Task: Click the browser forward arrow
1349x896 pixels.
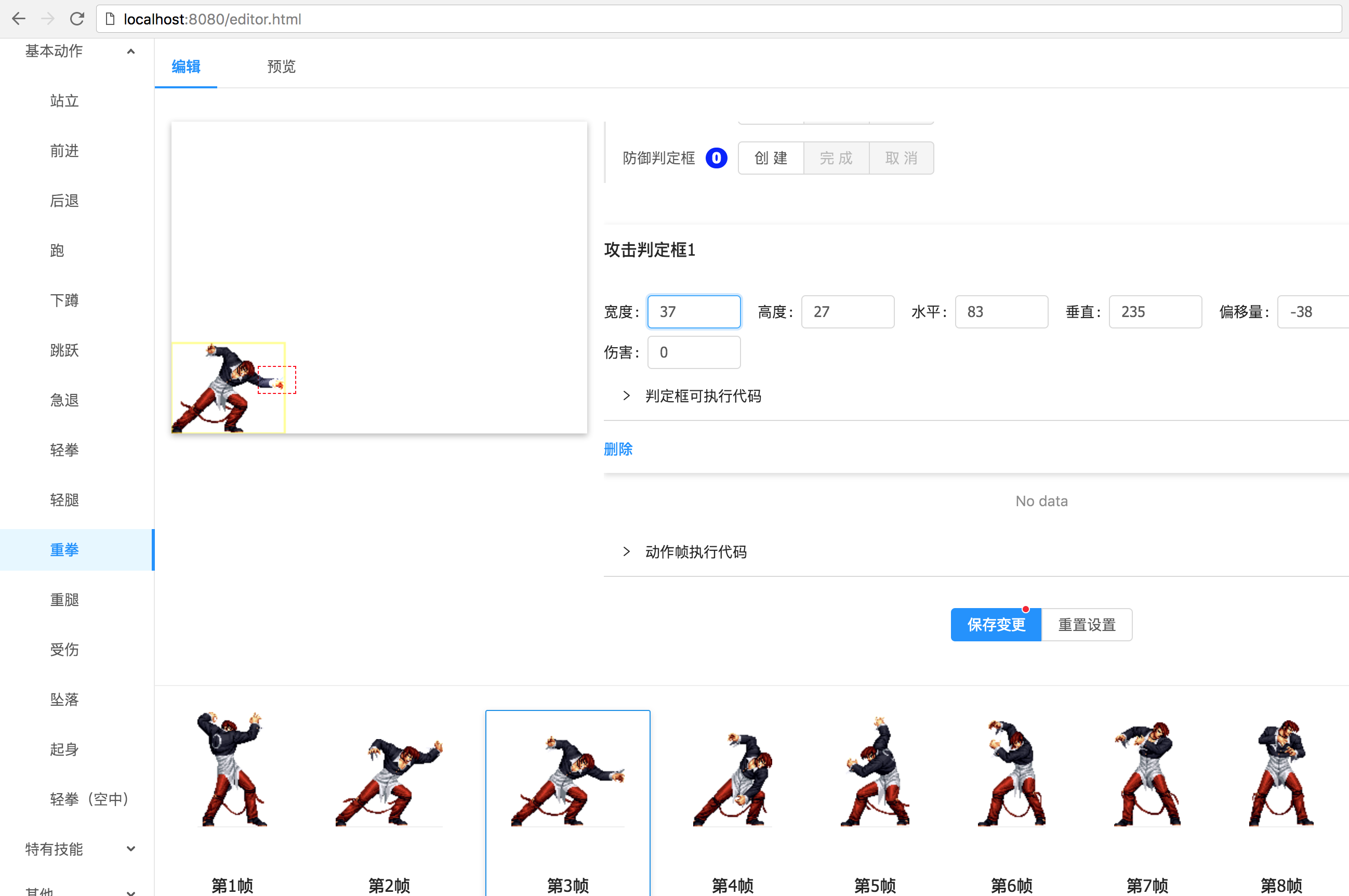Action: [48, 19]
